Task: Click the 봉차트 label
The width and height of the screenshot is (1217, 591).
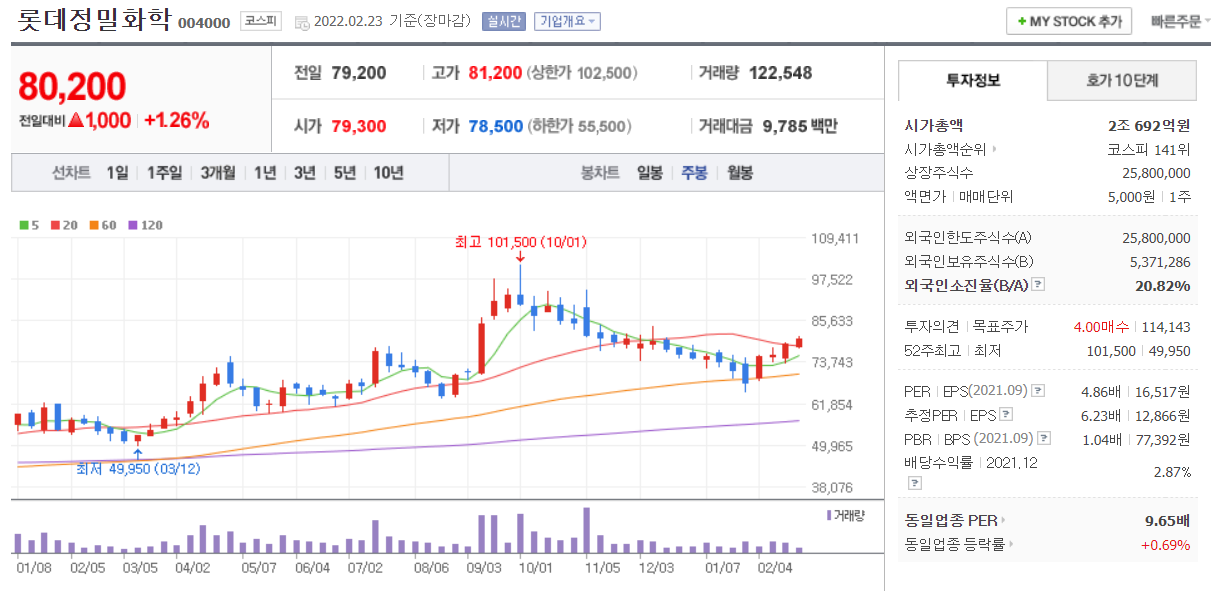Action: point(600,173)
